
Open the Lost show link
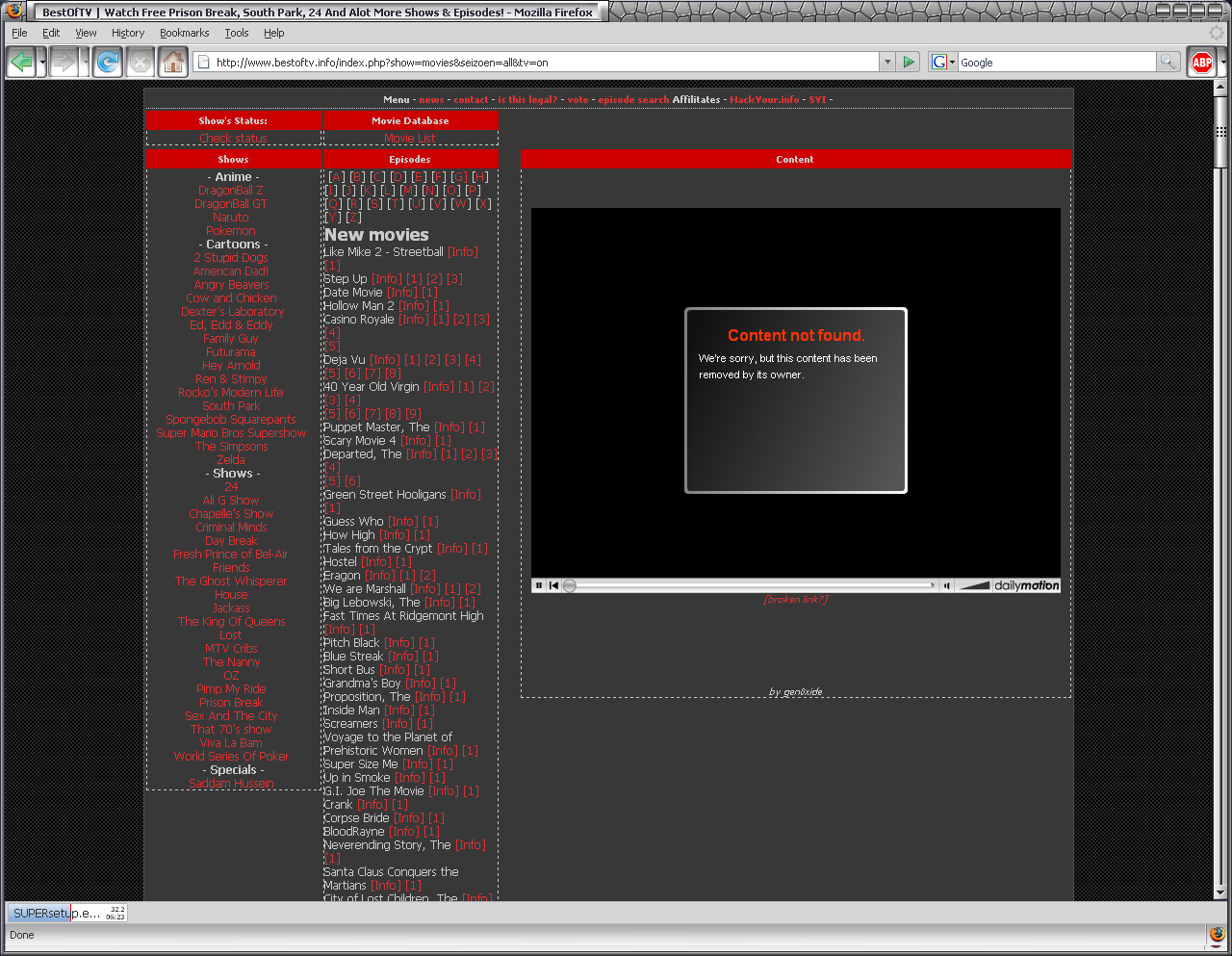[231, 635]
